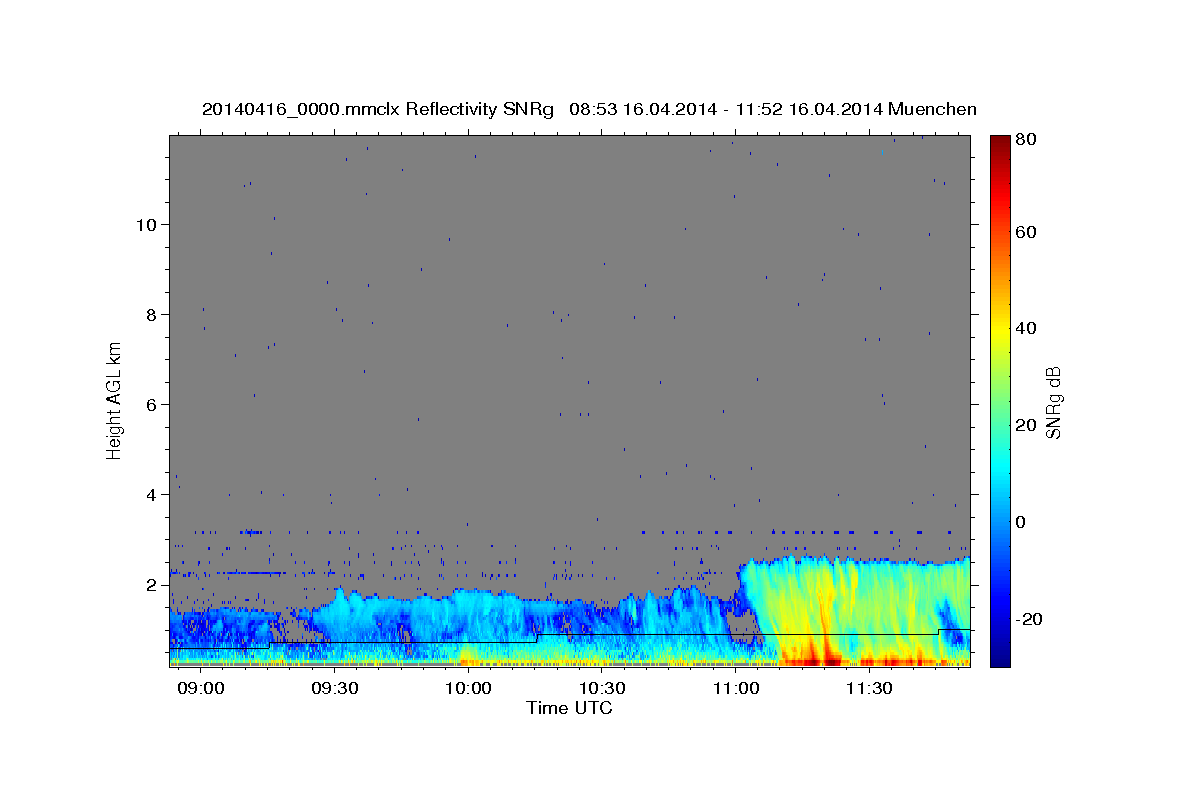Click the '09:30' time tick label
Screen dimensions: 1200x800
tap(335, 688)
